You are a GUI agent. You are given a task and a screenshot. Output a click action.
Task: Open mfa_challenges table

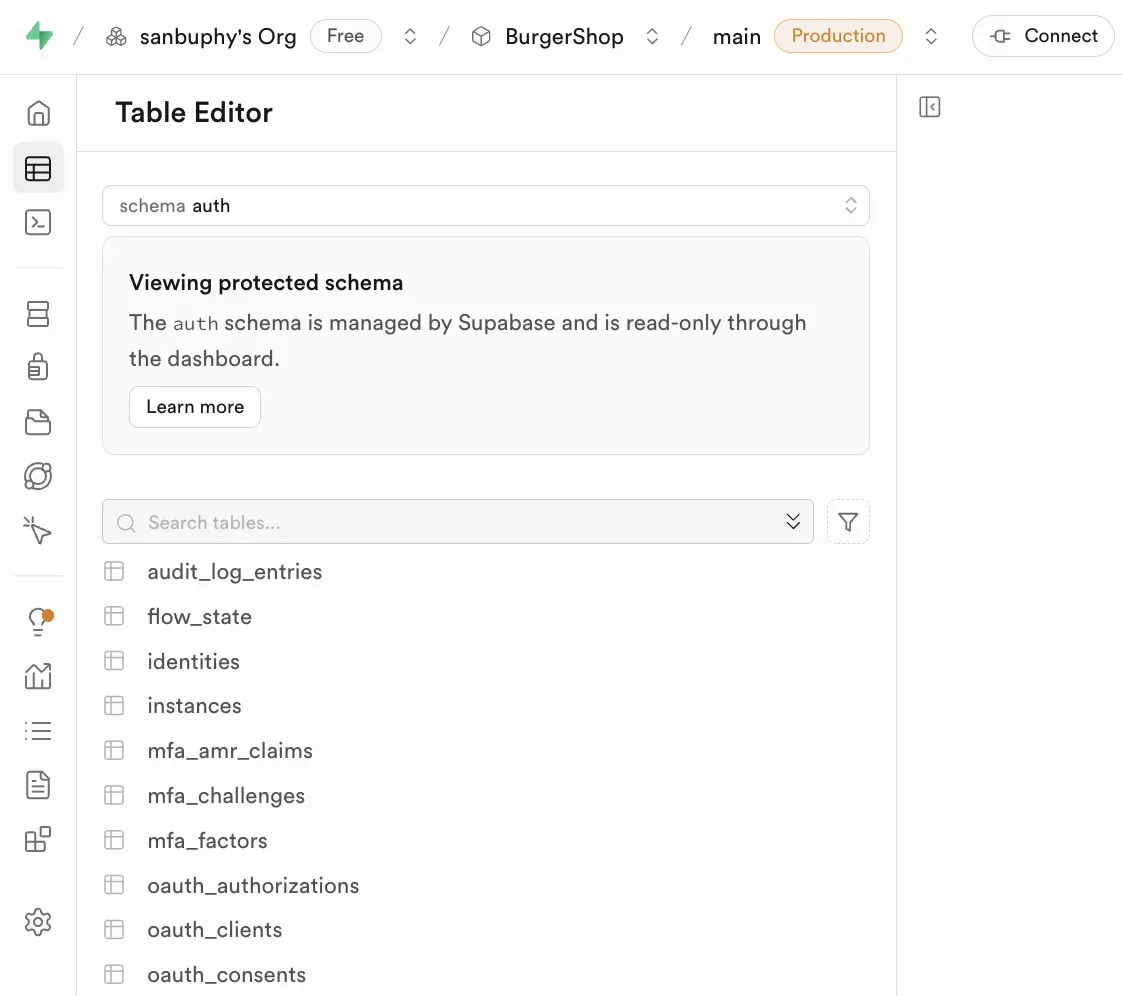point(226,796)
